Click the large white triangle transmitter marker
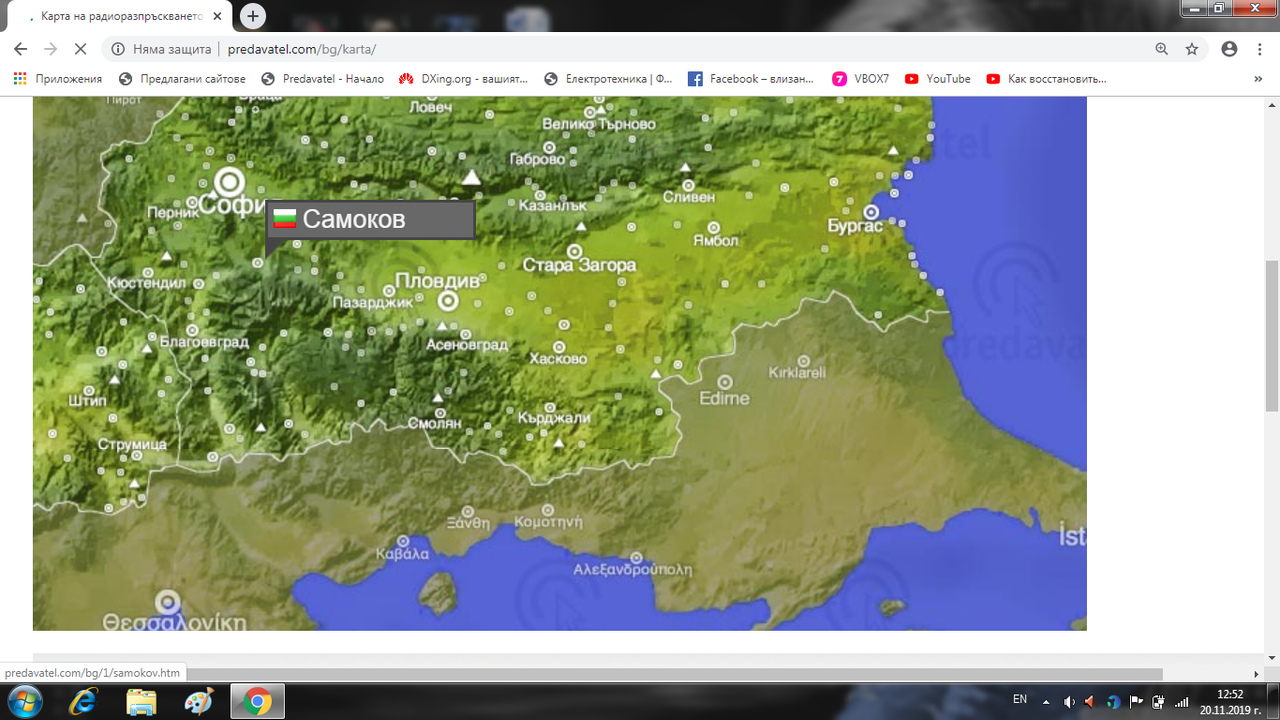 471,178
